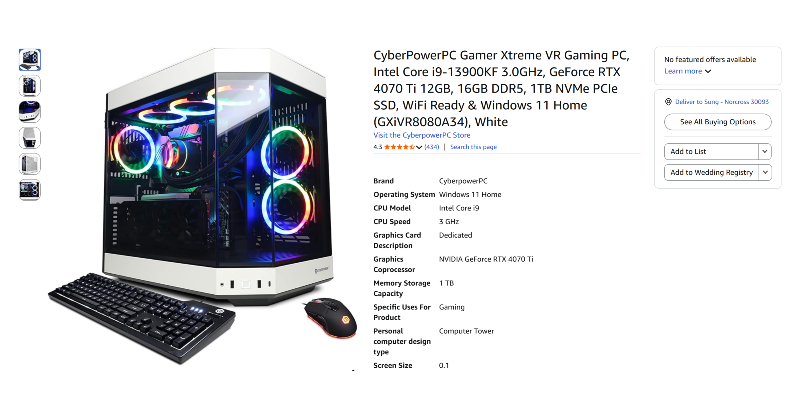Click the Deliver to Sung - Norcross link
Viewport: 800px width, 420px height.
[x=721, y=102]
